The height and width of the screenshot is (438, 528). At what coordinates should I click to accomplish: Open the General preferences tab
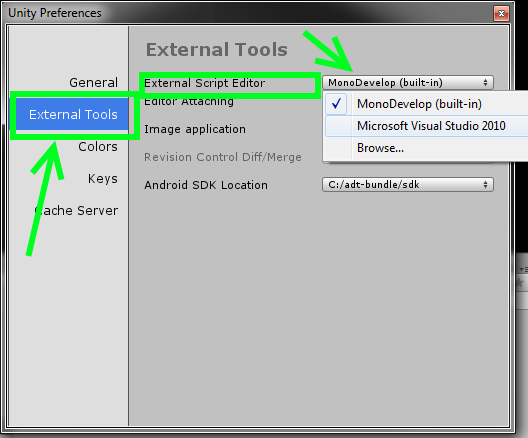[x=93, y=82]
